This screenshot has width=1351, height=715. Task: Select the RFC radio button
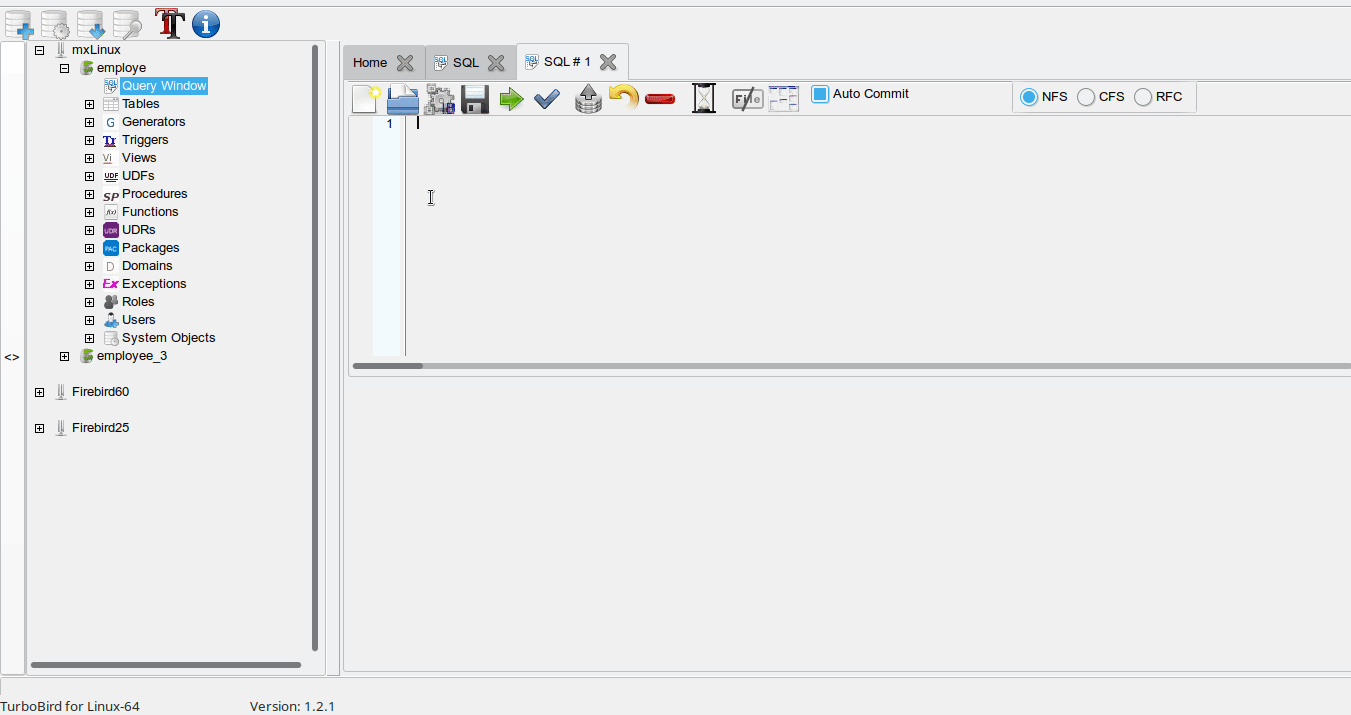click(x=1143, y=97)
